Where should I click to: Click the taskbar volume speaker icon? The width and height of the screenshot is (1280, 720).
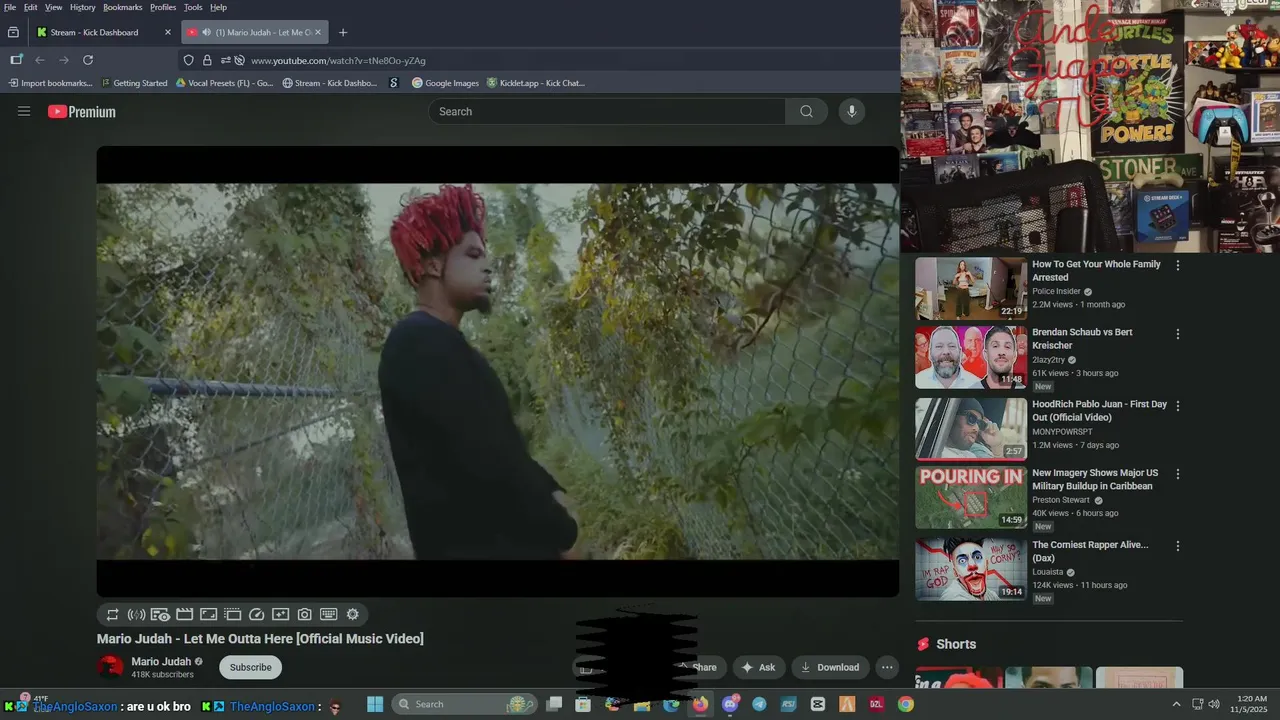coord(1214,704)
